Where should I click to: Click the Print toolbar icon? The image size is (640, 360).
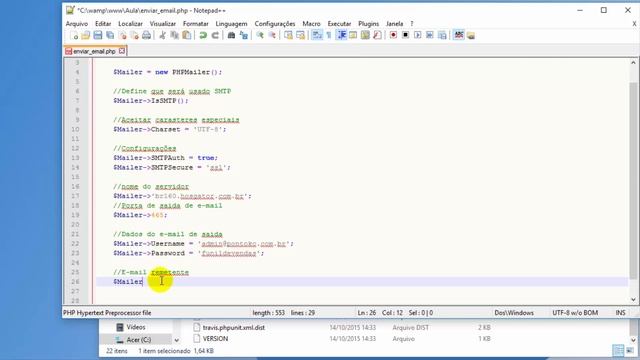[147, 36]
